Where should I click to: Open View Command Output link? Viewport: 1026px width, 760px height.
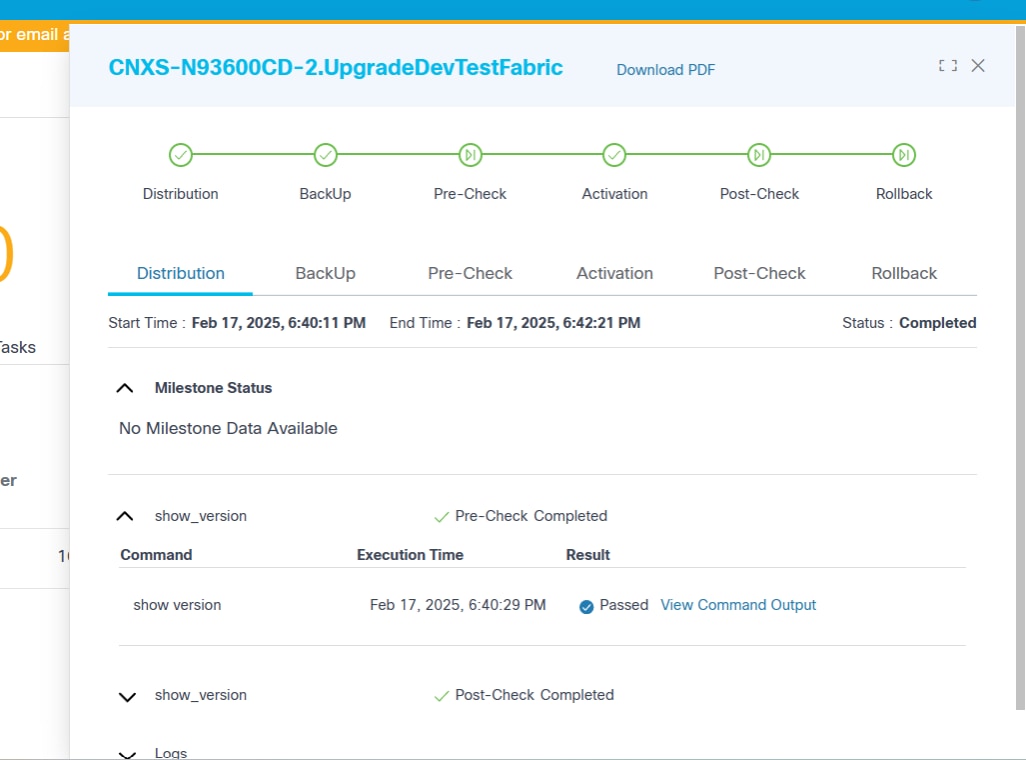(738, 605)
